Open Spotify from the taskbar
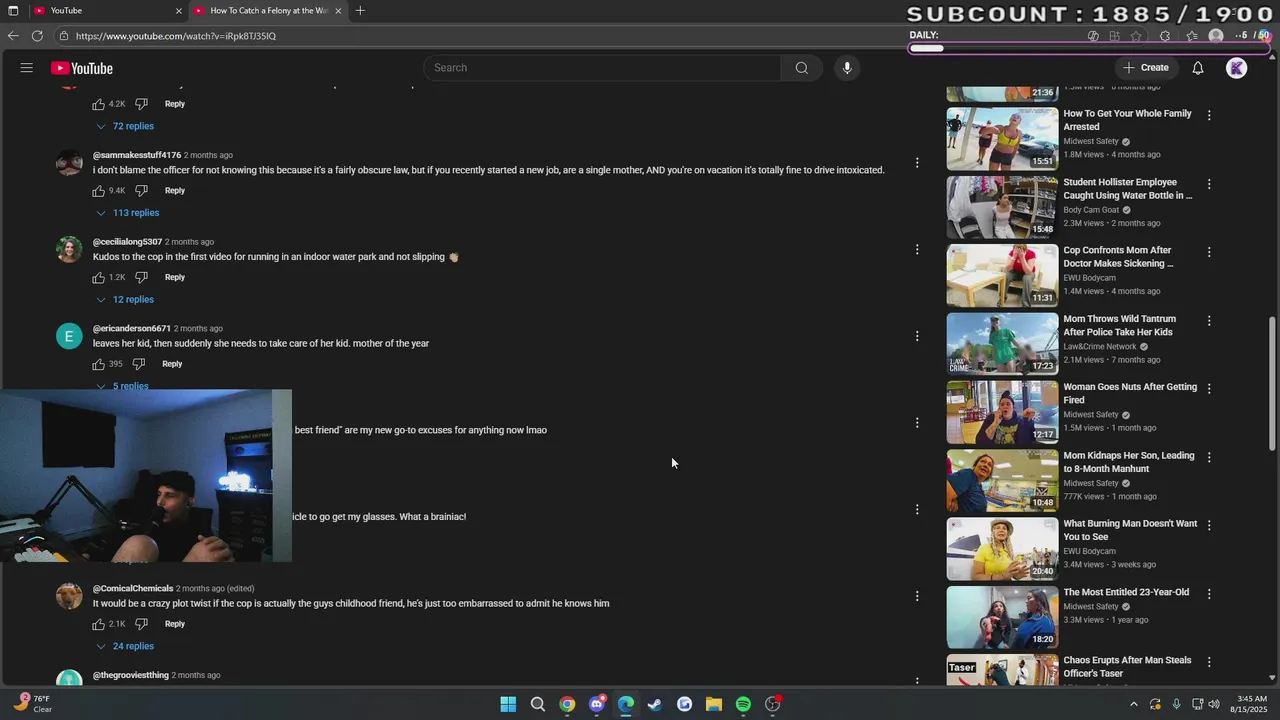Image resolution: width=1280 pixels, height=720 pixels. pos(743,704)
